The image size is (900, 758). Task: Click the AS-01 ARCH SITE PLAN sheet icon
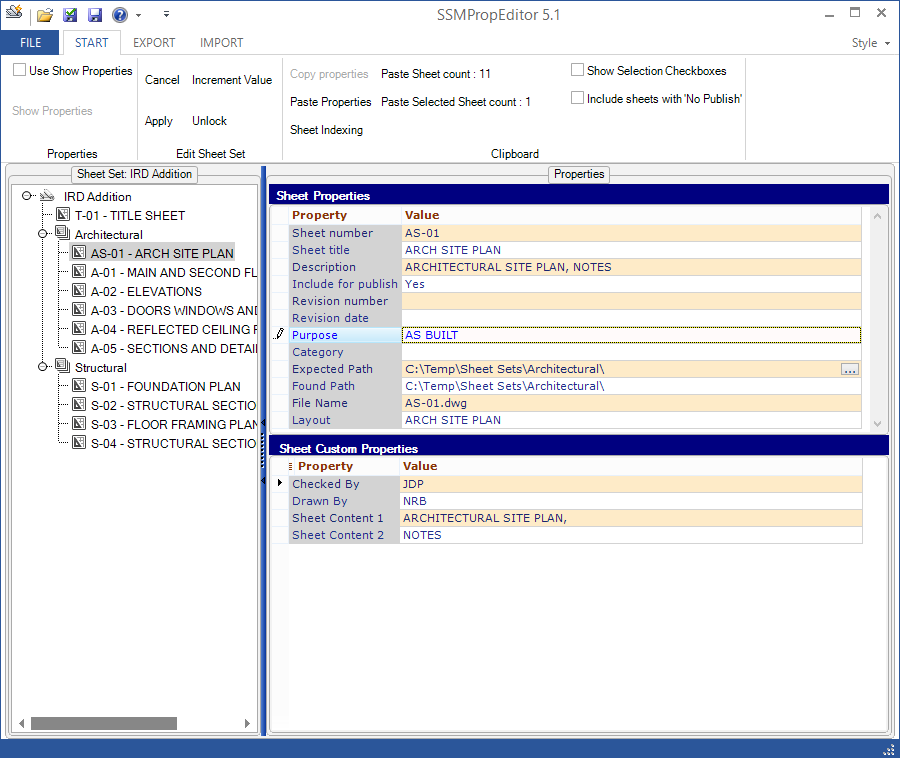pos(79,253)
